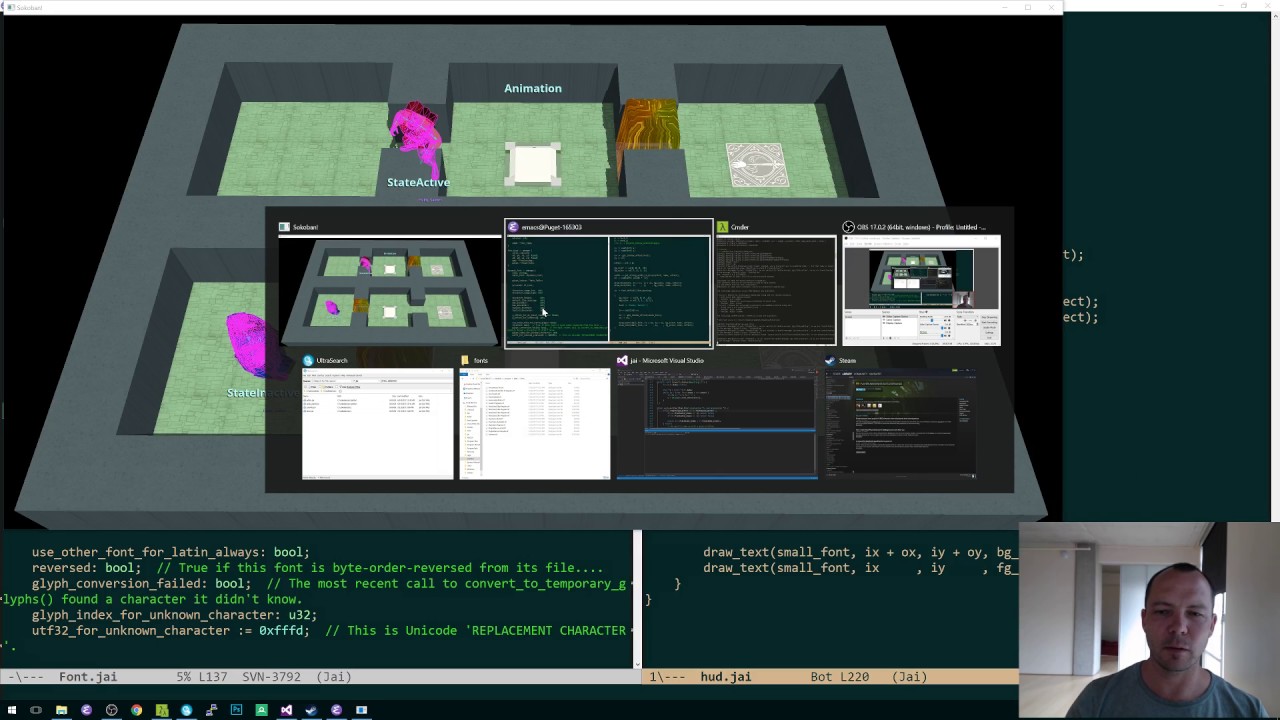Open Visual Studio from the taskbar

[x=286, y=710]
